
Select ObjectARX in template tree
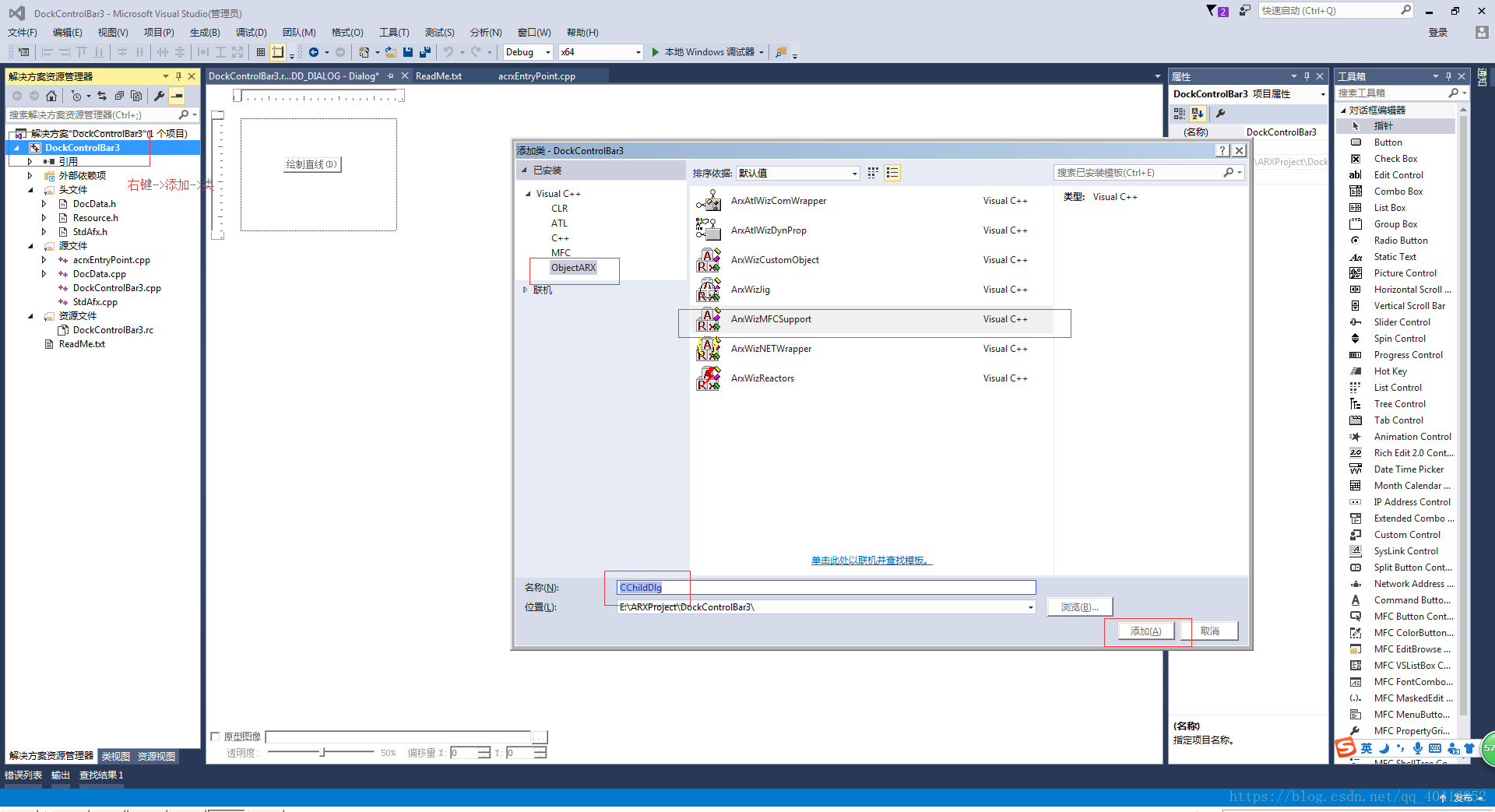point(573,268)
